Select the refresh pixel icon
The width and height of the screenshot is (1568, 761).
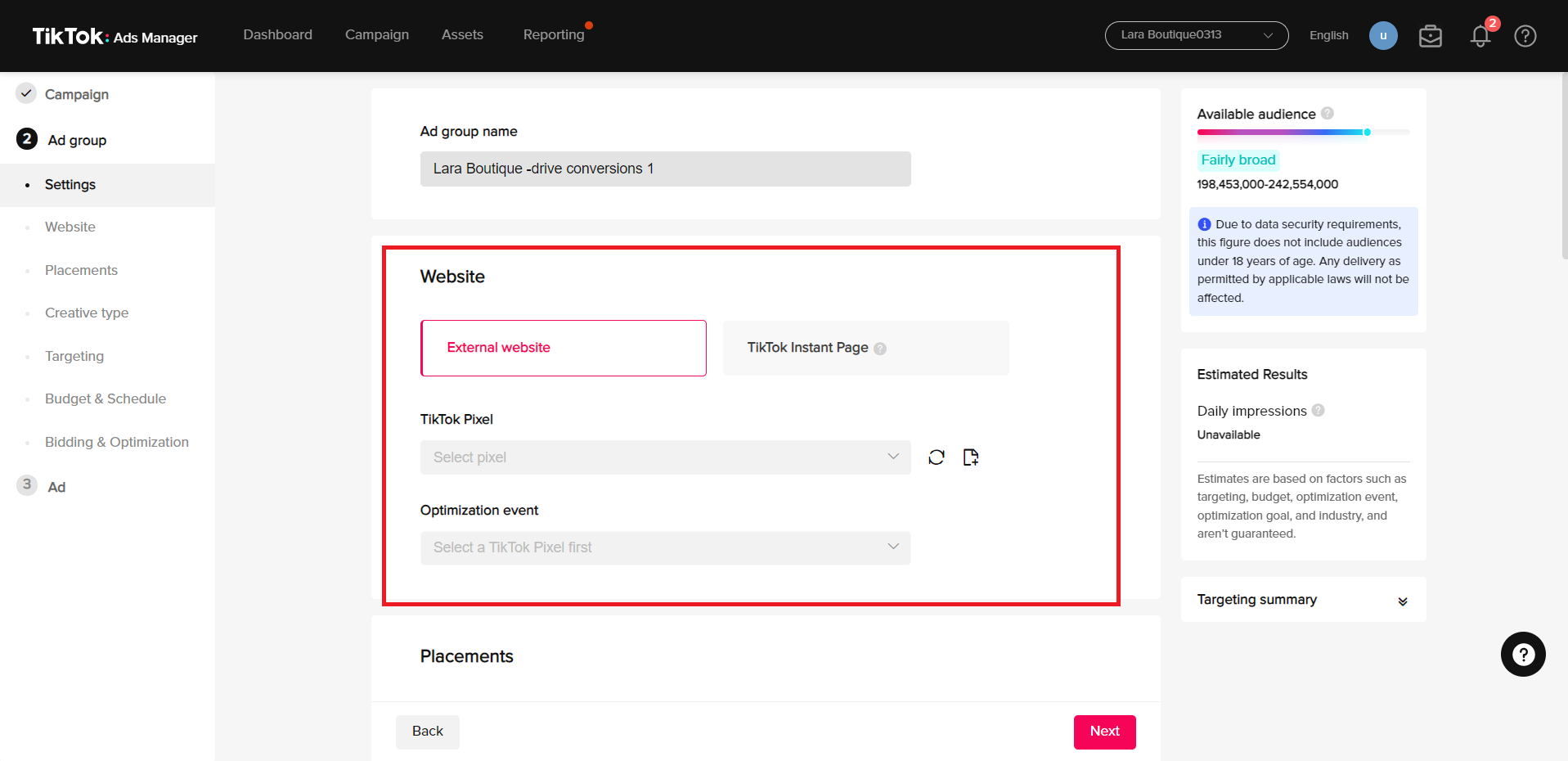point(936,457)
